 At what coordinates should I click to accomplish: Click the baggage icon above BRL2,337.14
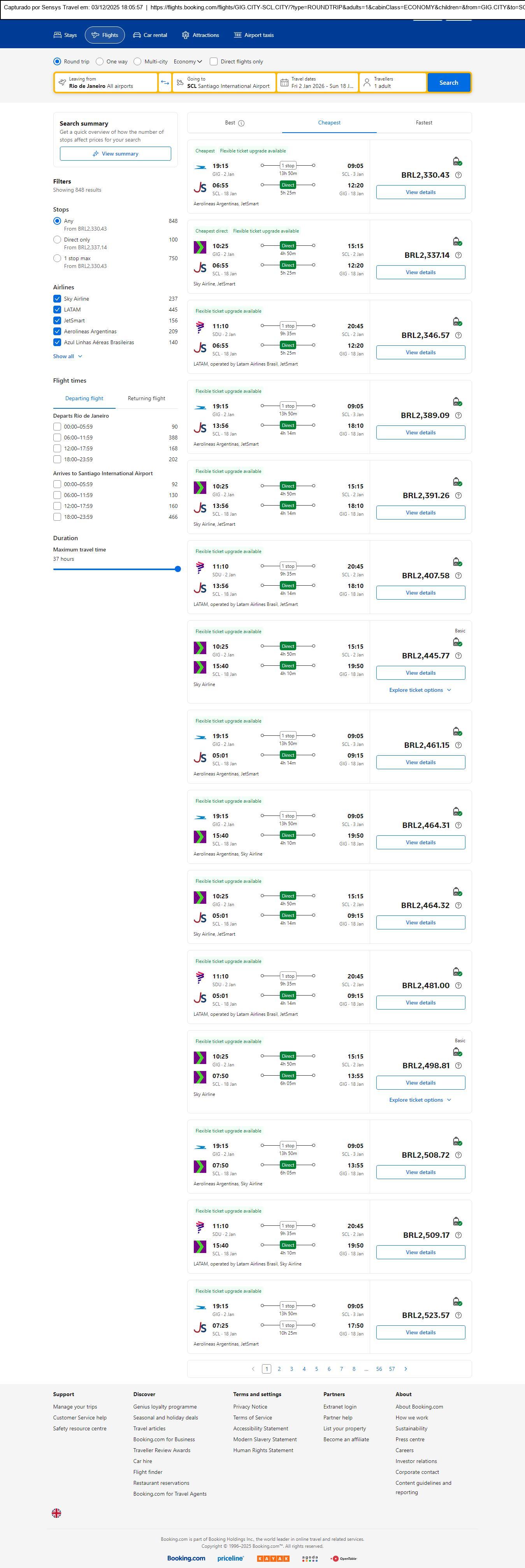(x=457, y=241)
